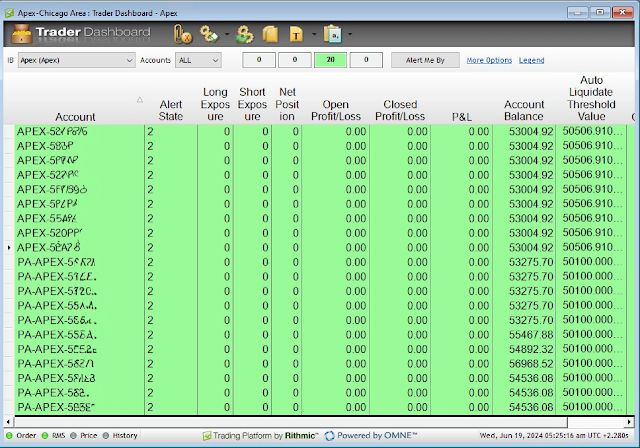Click the Accounts label beside ALL dropdown
Viewport: 640px width, 448px height.
click(155, 60)
